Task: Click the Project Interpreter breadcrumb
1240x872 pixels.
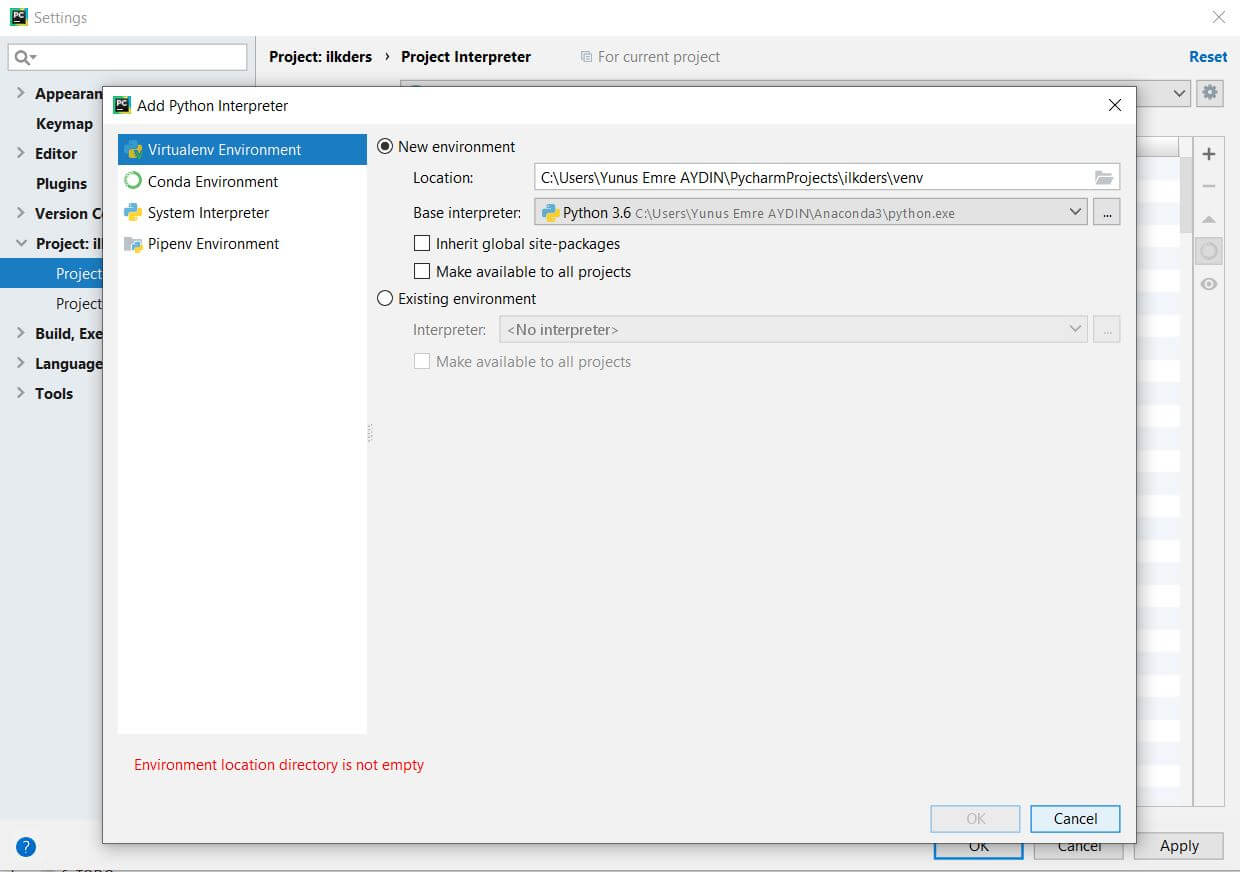Action: tap(466, 57)
